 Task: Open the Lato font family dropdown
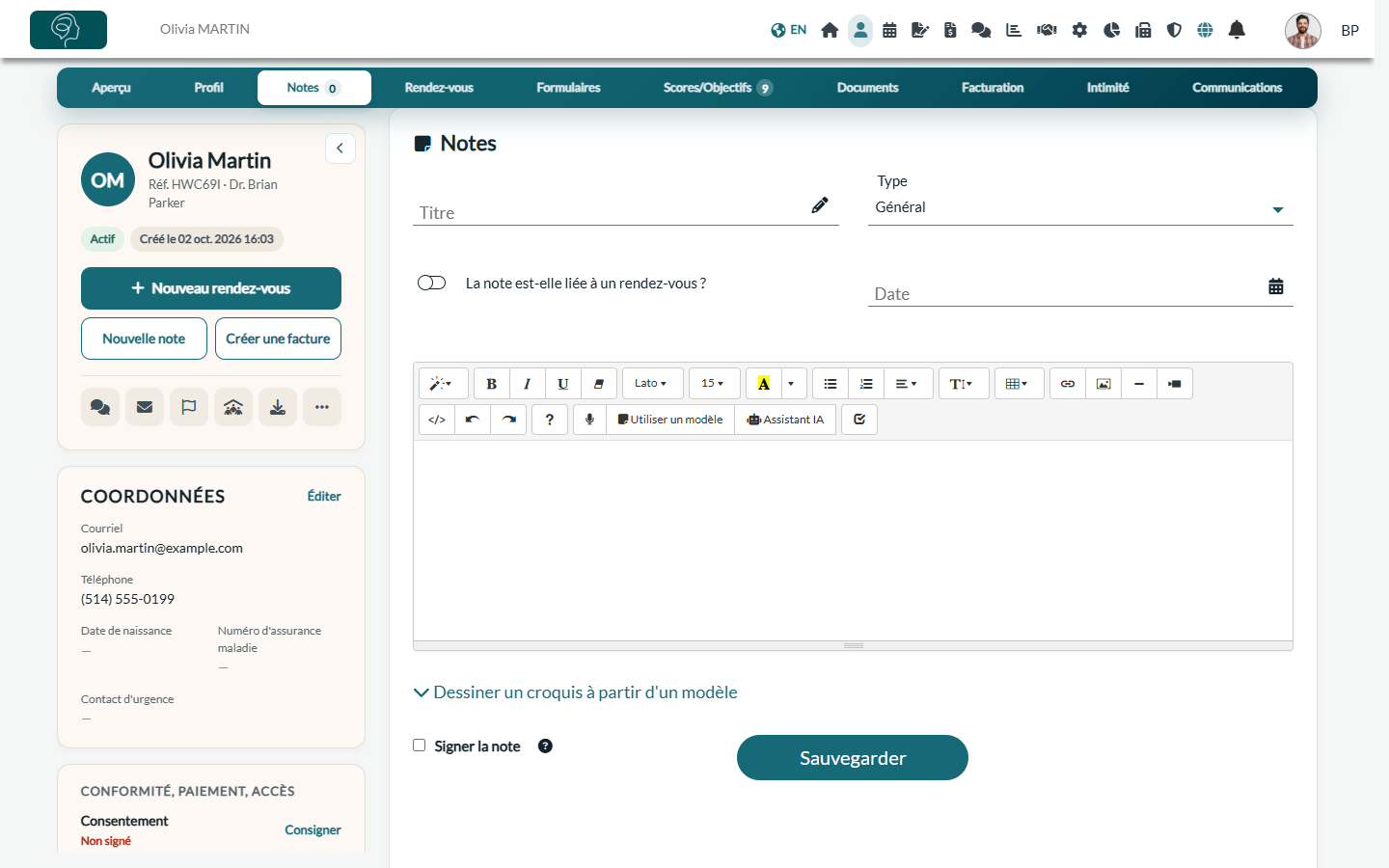coord(652,384)
